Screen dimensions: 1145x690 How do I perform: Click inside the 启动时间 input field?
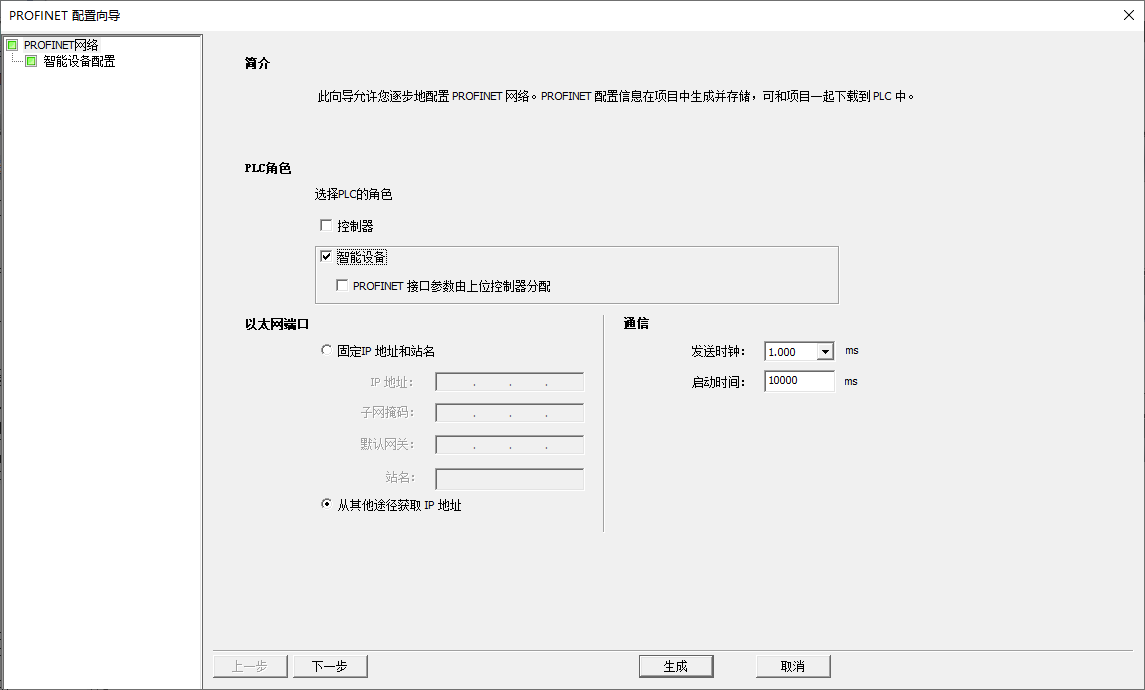click(798, 381)
